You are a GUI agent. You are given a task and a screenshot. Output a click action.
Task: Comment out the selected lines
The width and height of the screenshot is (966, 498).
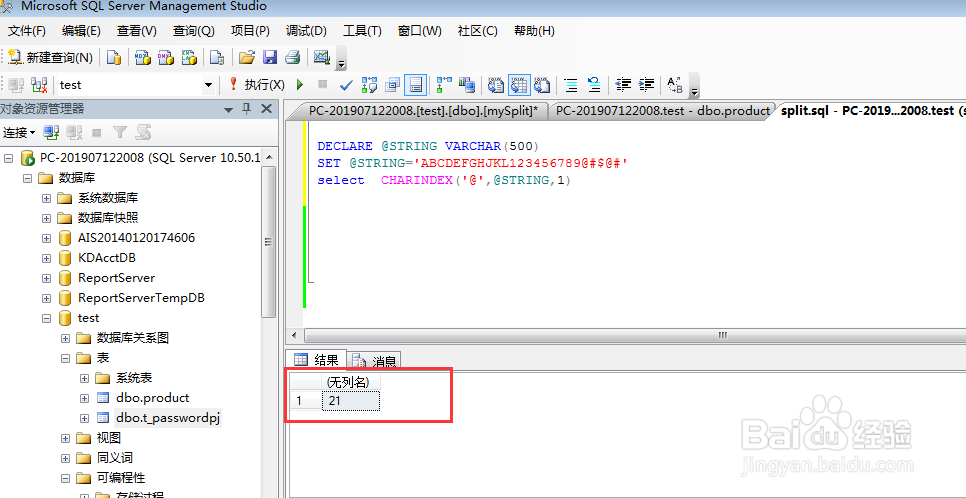[571, 84]
